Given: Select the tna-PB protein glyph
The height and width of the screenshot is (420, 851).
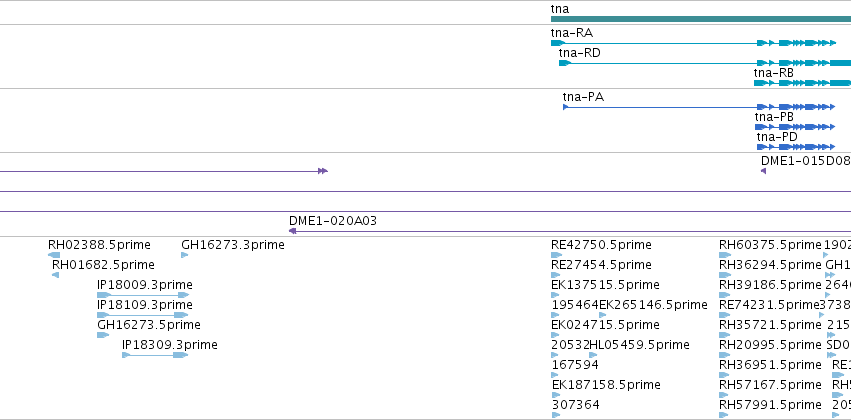Looking at the screenshot, I should point(795,127).
